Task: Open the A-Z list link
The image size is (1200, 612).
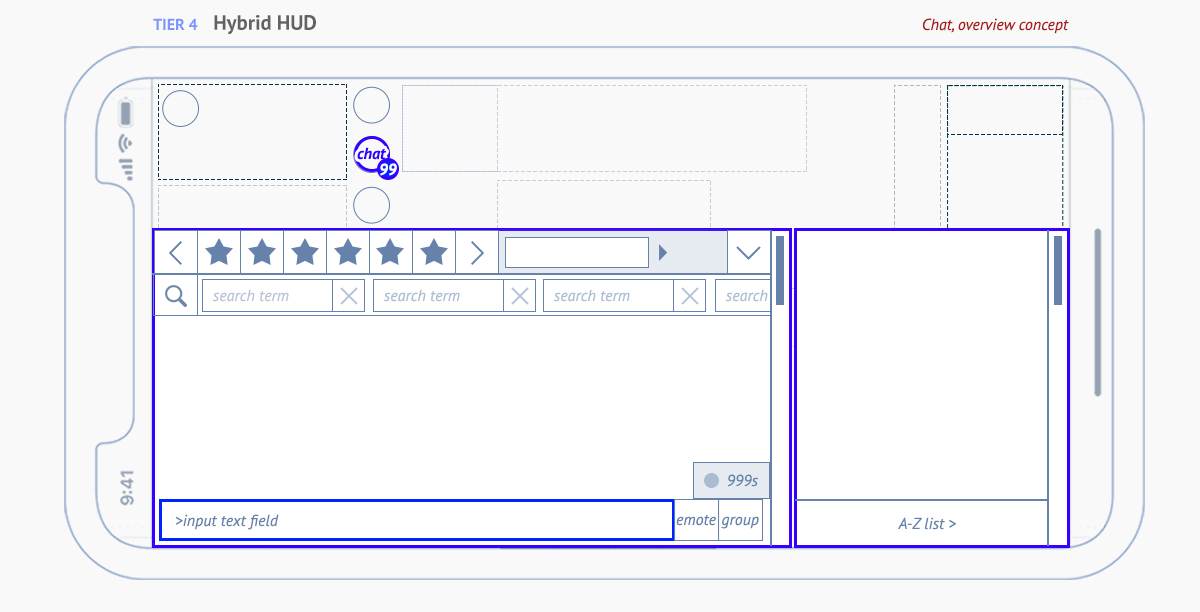Action: click(927, 523)
